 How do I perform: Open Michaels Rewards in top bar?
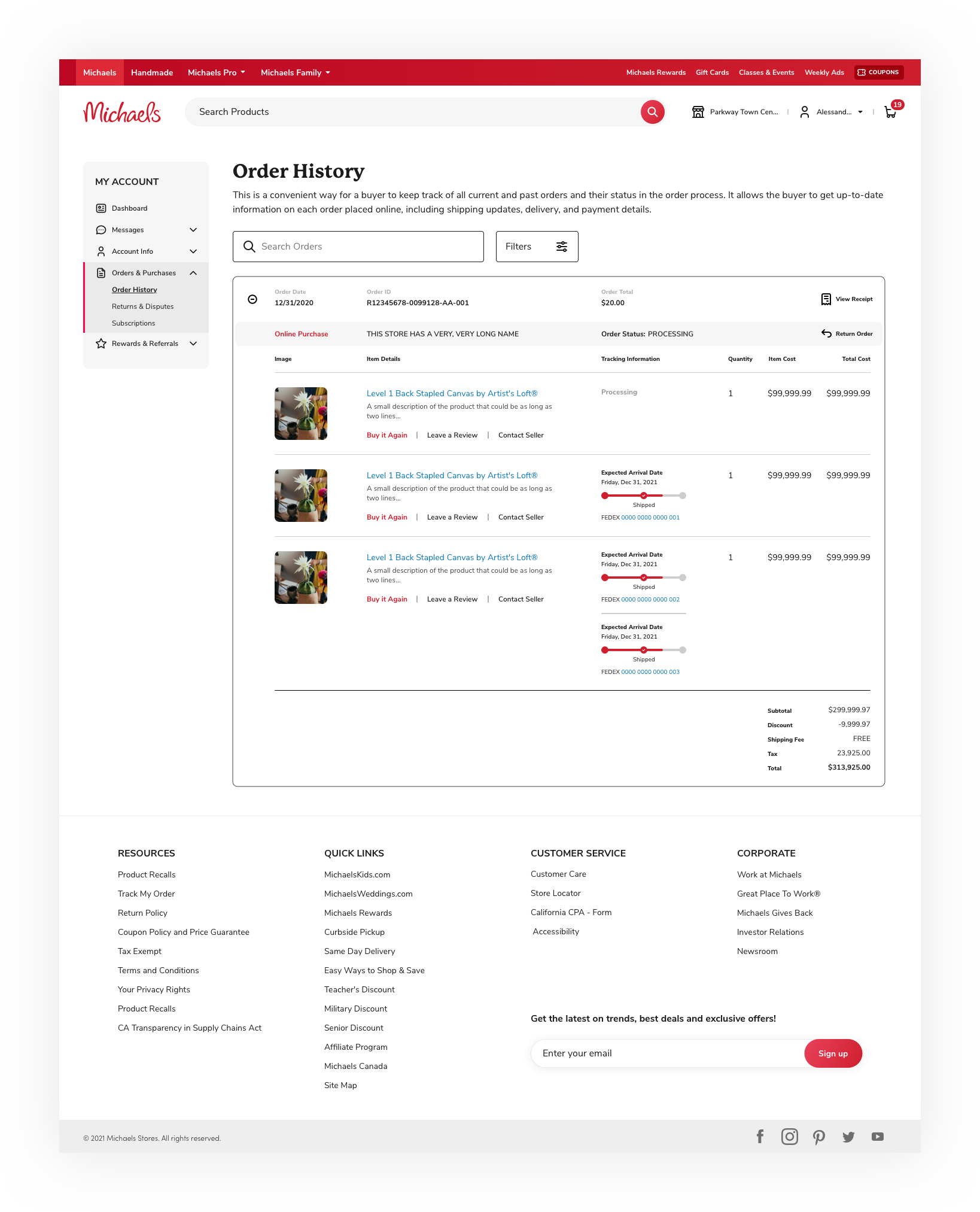coord(656,72)
